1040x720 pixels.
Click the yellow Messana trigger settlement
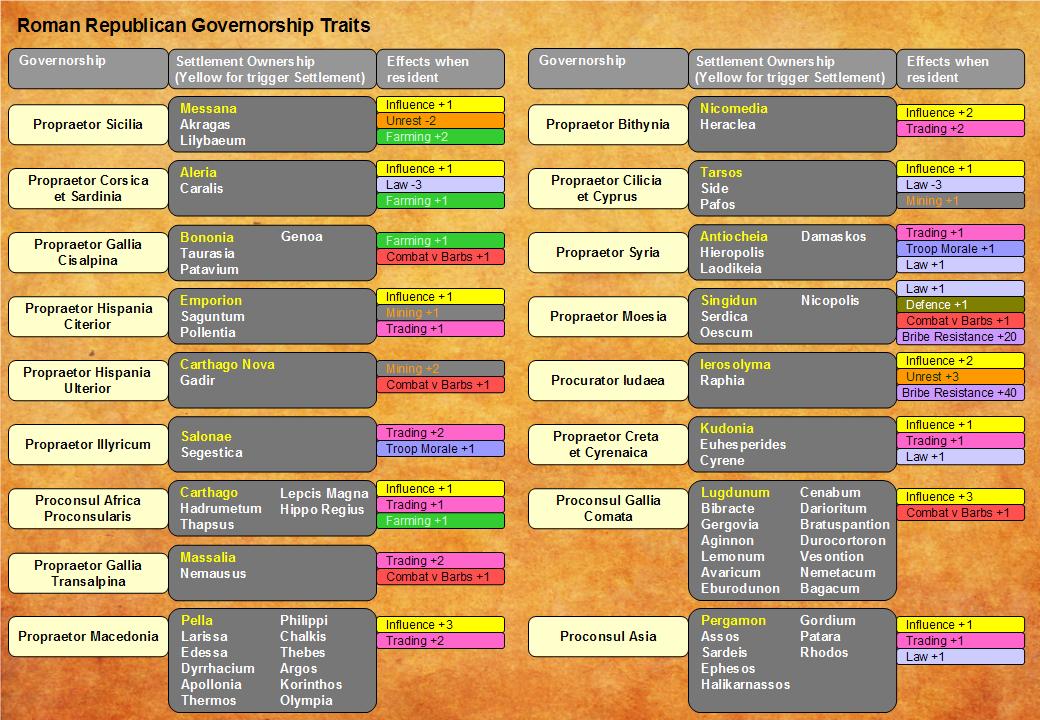(x=208, y=108)
